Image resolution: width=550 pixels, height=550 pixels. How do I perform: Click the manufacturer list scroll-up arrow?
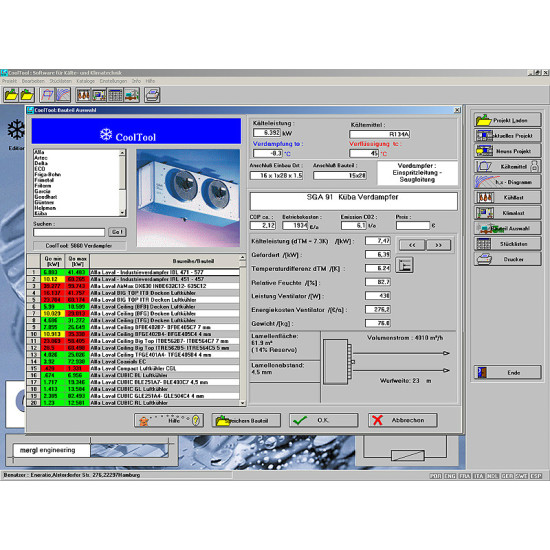pos(122,153)
